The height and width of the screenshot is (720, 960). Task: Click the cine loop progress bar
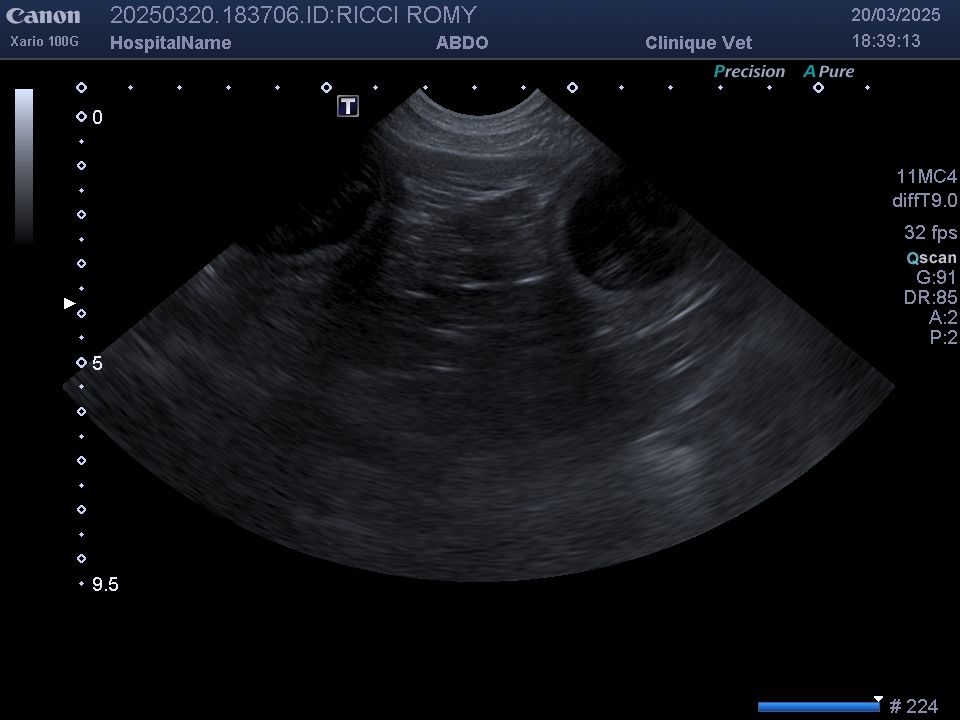(x=818, y=707)
